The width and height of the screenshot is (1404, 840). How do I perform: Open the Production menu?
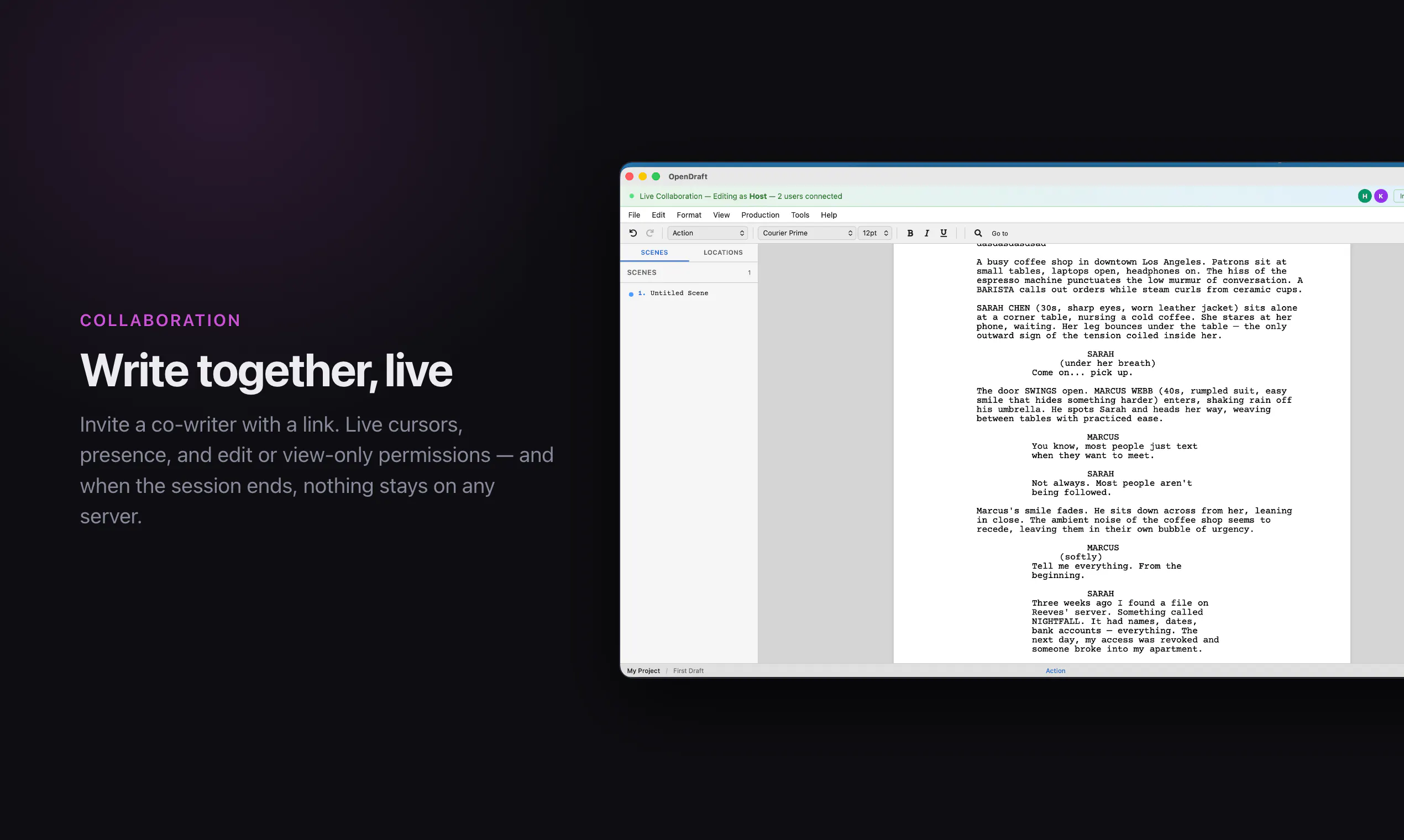pos(759,214)
